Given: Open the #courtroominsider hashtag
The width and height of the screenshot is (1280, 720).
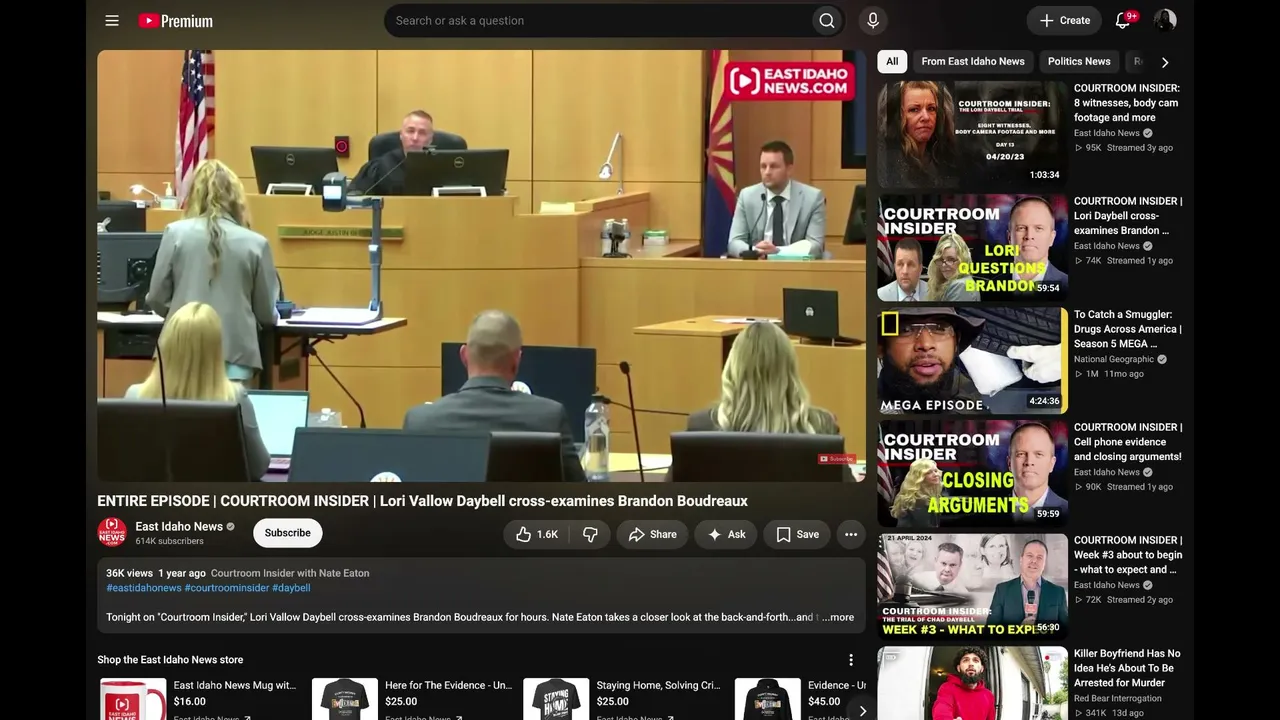Looking at the screenshot, I should 227,588.
